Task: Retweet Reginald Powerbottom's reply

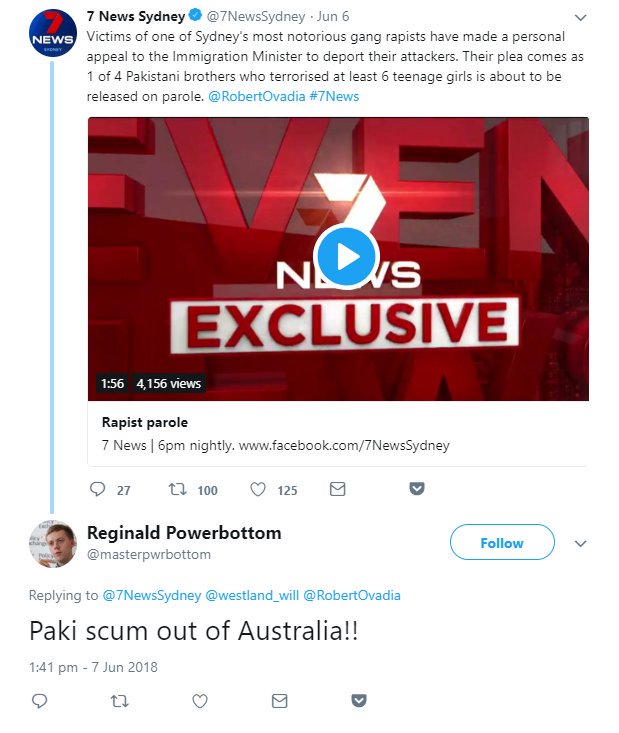Action: pyautogui.click(x=119, y=701)
